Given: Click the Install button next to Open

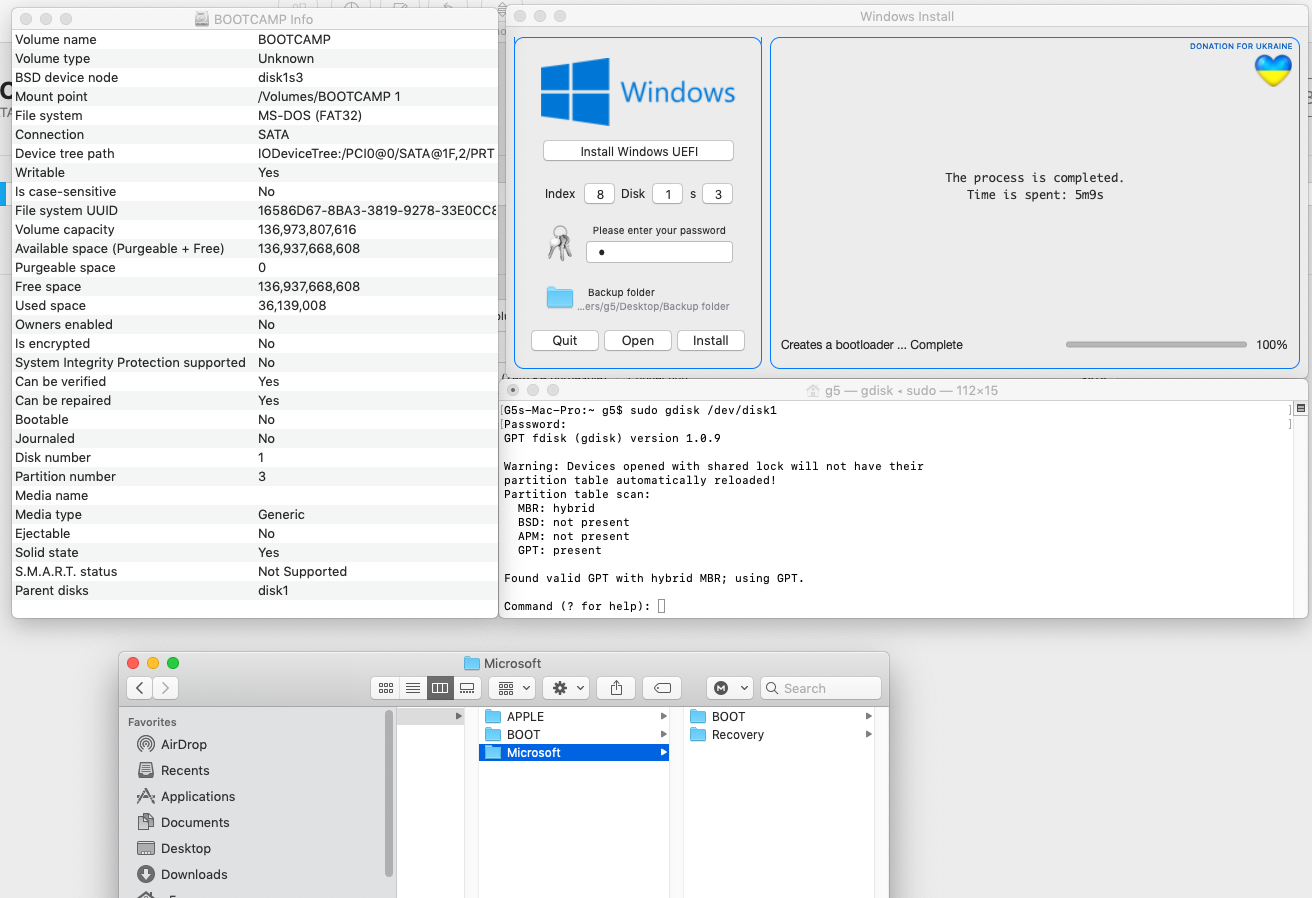Looking at the screenshot, I should coord(711,340).
